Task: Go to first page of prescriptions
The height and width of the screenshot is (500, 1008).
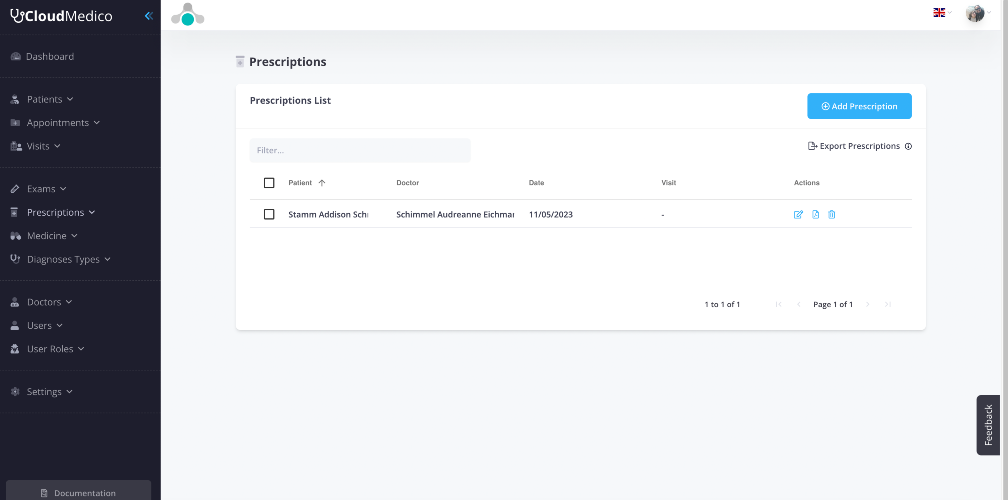Action: click(778, 305)
